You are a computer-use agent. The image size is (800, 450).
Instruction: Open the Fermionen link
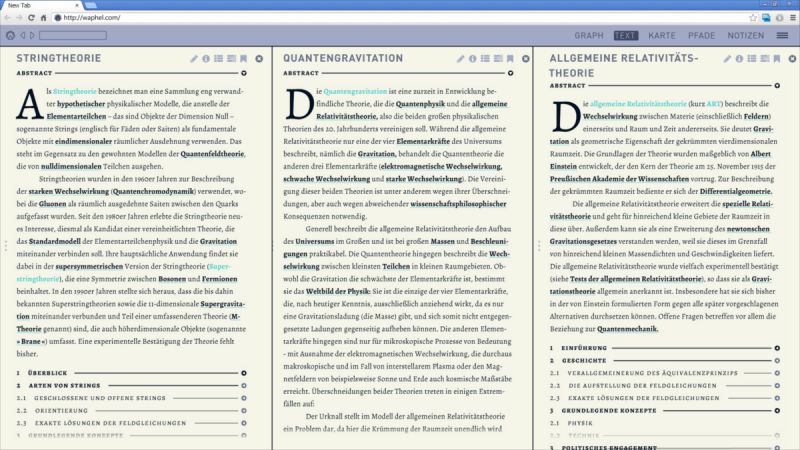pyautogui.click(x=219, y=279)
